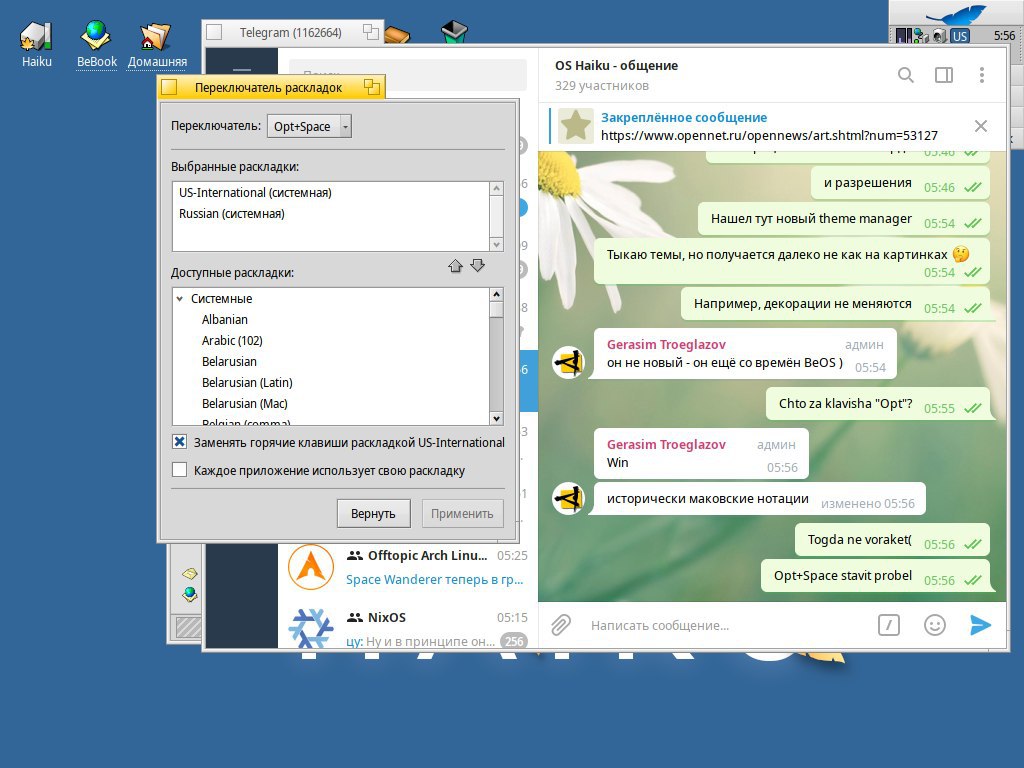1024x768 pixels.
Task: Click the 256 unread badge on NixOS chat
Action: click(x=514, y=641)
